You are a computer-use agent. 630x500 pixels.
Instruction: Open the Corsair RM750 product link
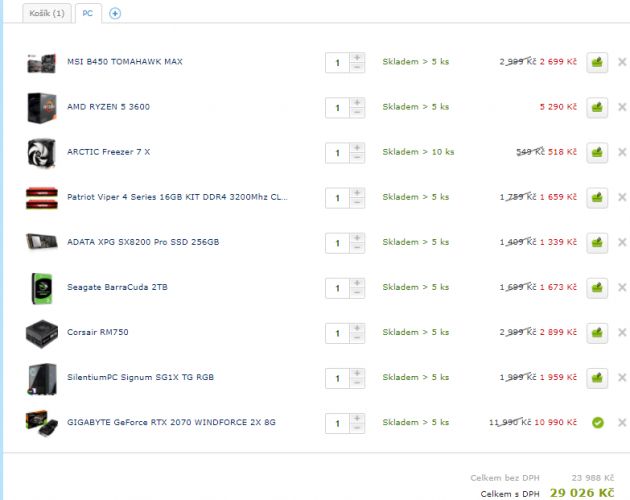click(98, 332)
